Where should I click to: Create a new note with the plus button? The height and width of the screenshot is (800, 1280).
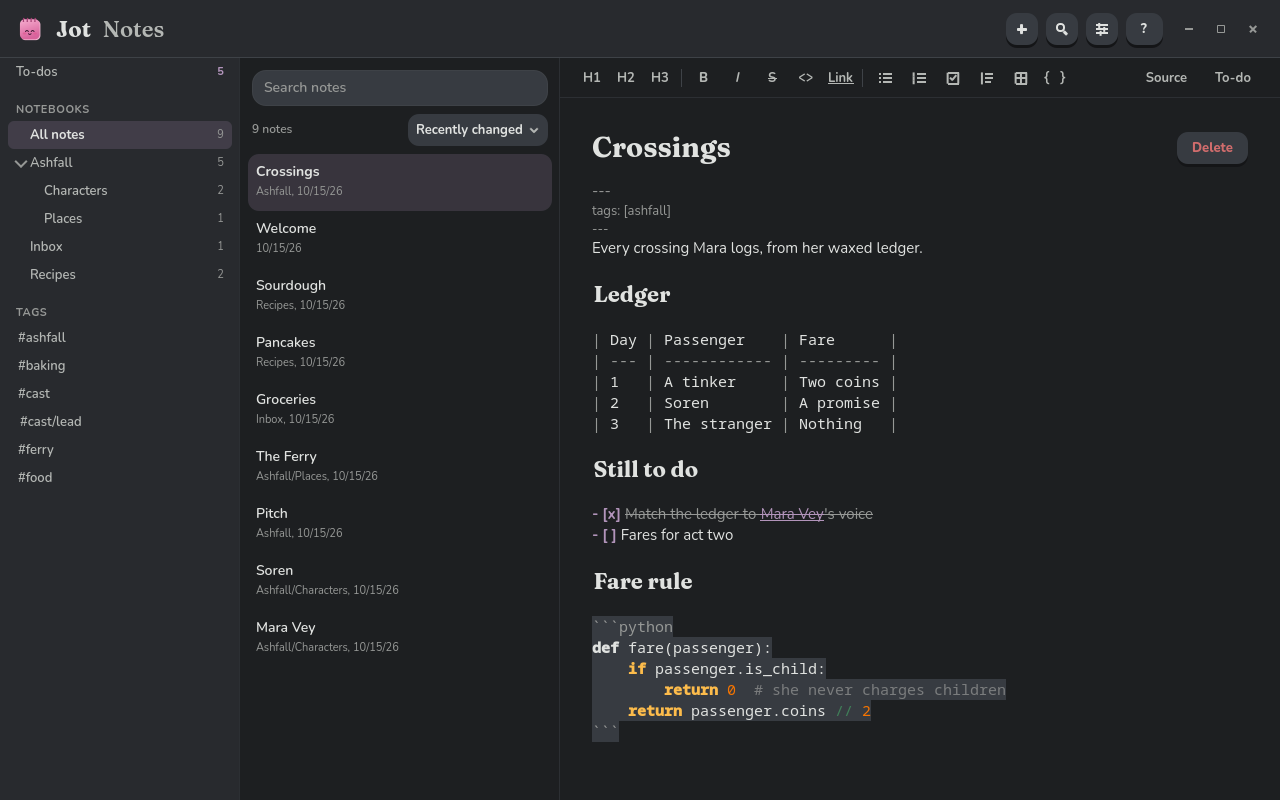[x=1021, y=29]
